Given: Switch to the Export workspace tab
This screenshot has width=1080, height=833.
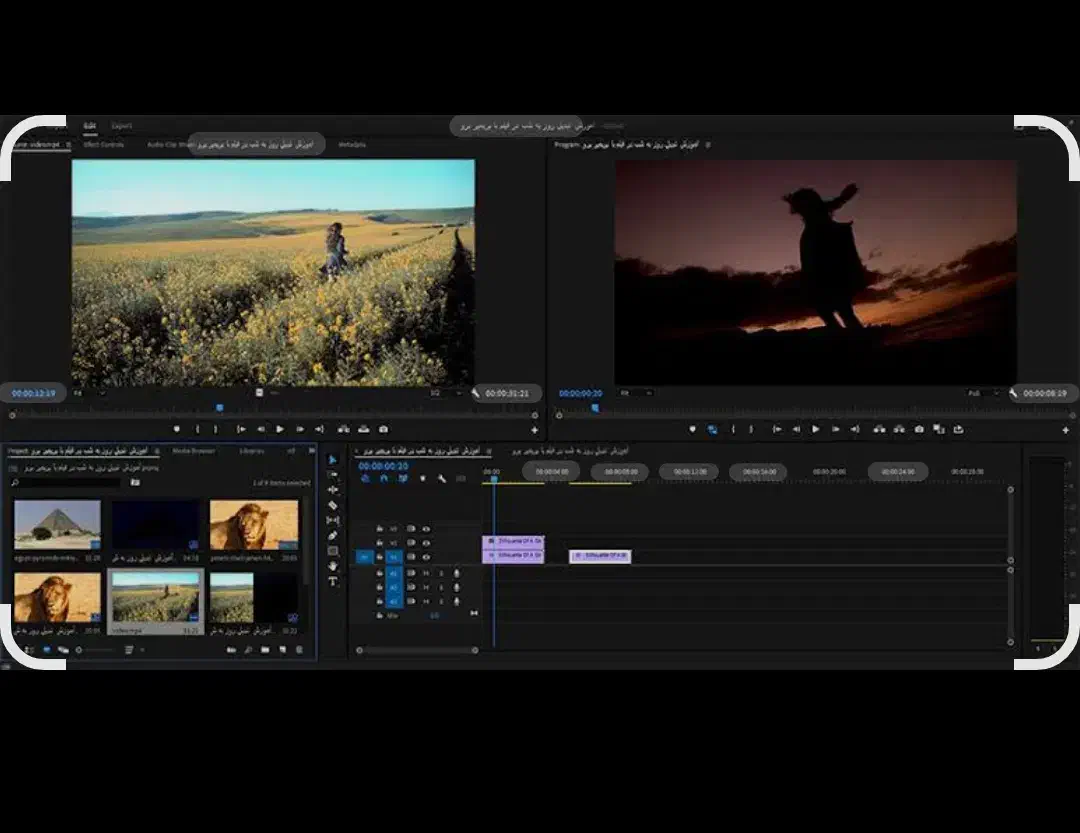Looking at the screenshot, I should pos(121,126).
